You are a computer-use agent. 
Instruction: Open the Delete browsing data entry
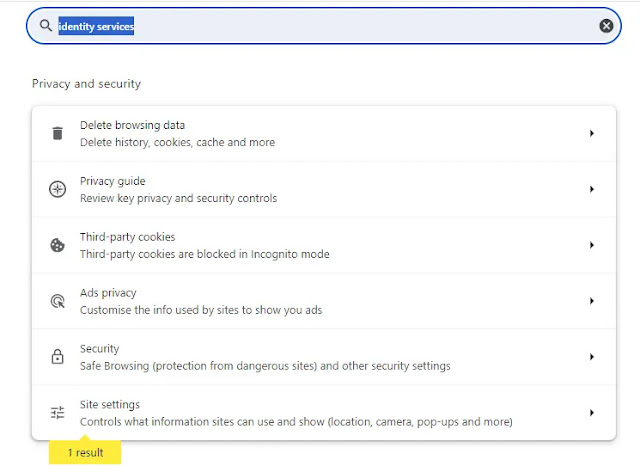[x=324, y=133]
